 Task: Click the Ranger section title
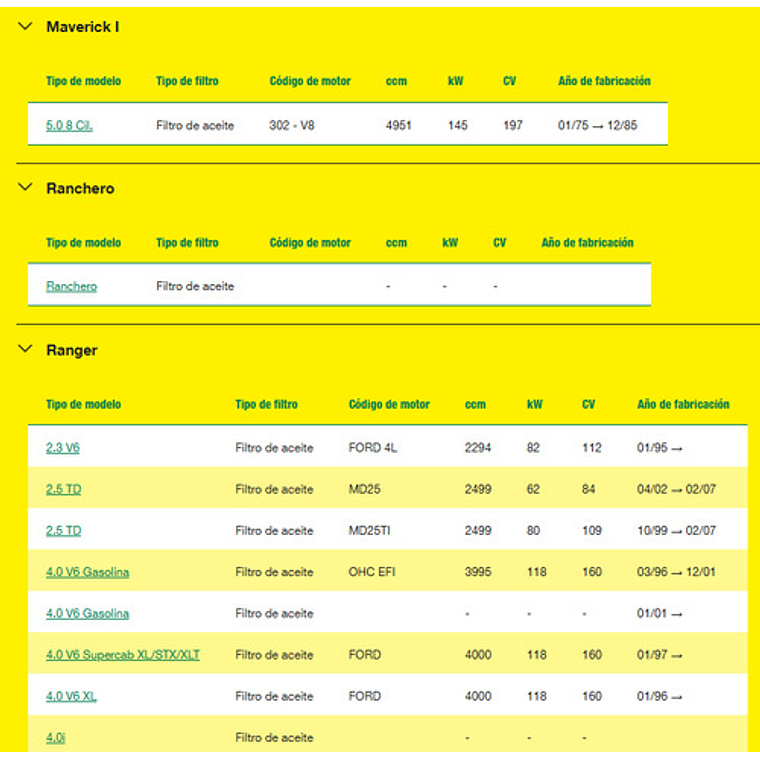pos(71,350)
